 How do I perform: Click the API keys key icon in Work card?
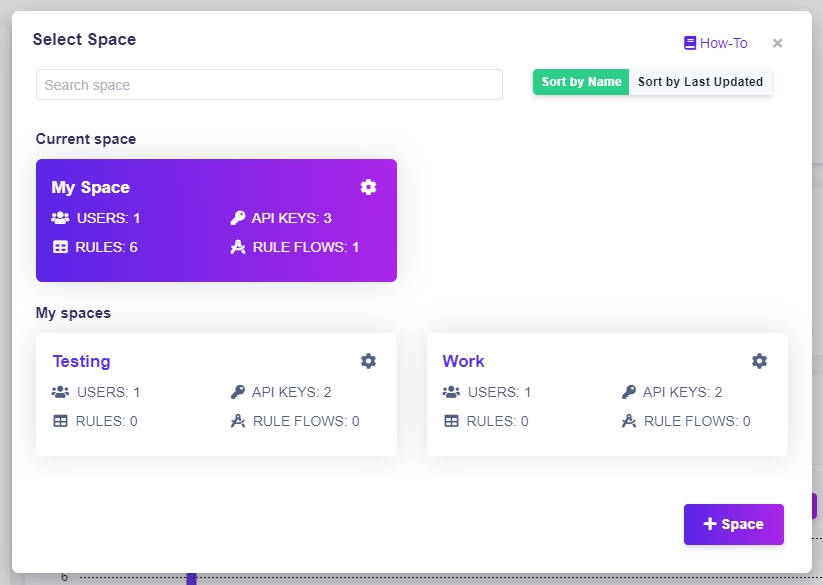pos(628,392)
